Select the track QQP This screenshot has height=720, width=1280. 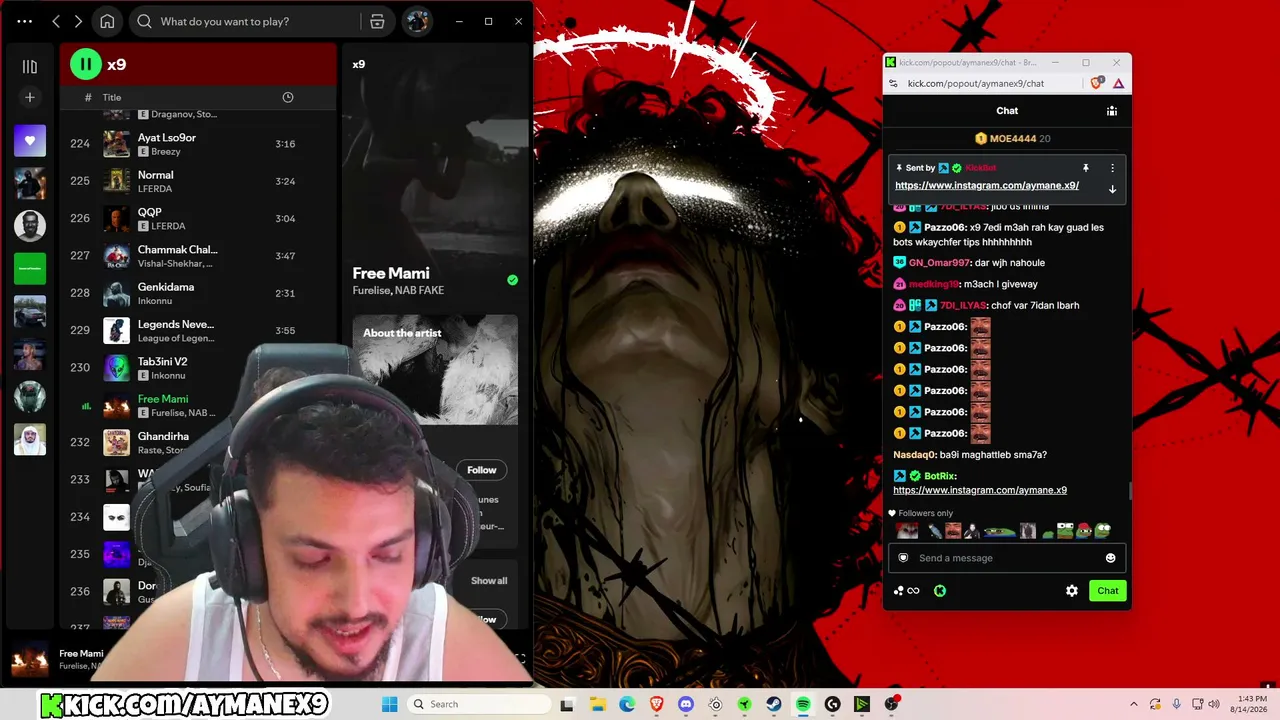coord(198,218)
